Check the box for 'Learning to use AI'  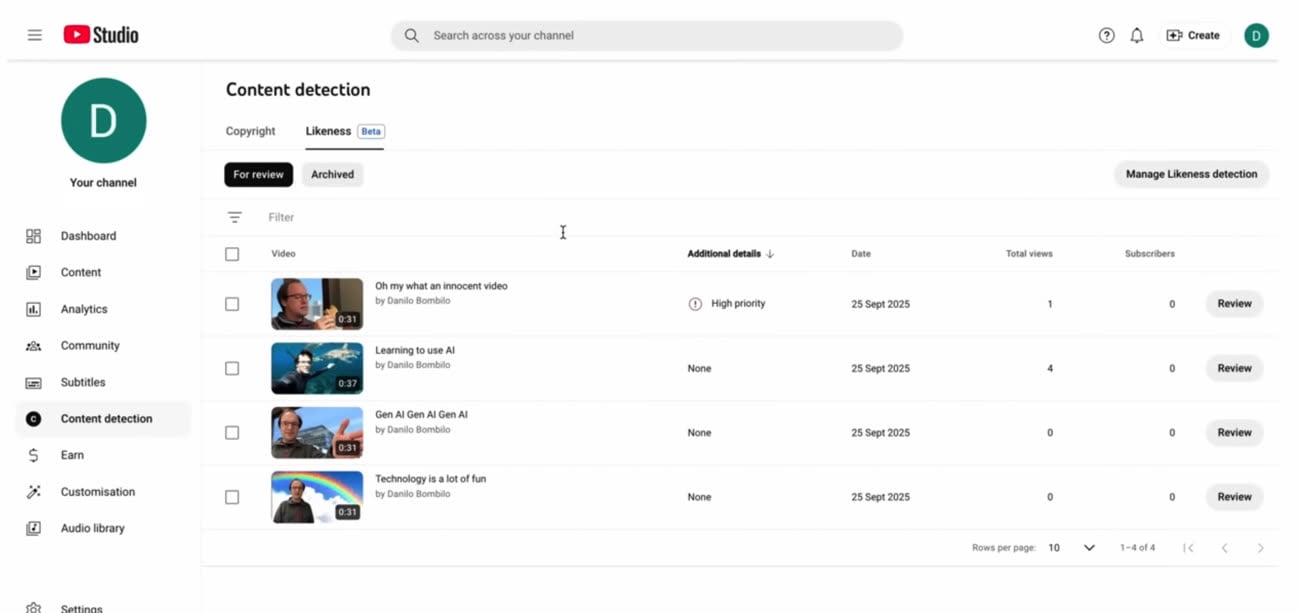click(232, 368)
